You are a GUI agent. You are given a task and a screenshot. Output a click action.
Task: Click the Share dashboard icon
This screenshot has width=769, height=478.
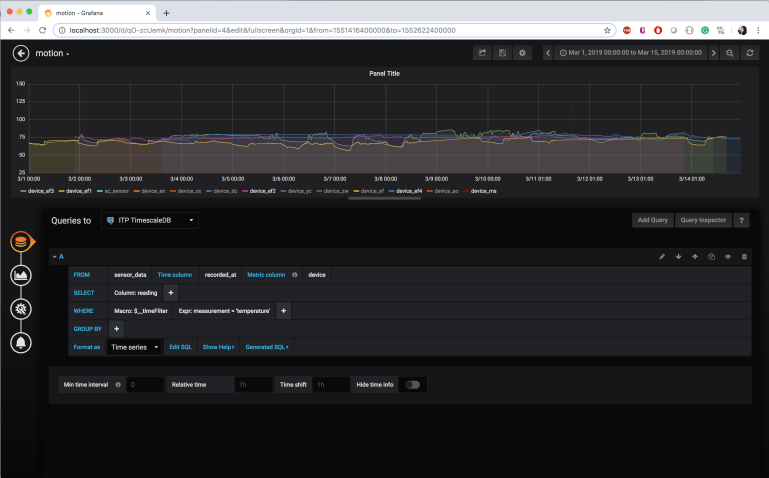click(x=483, y=53)
